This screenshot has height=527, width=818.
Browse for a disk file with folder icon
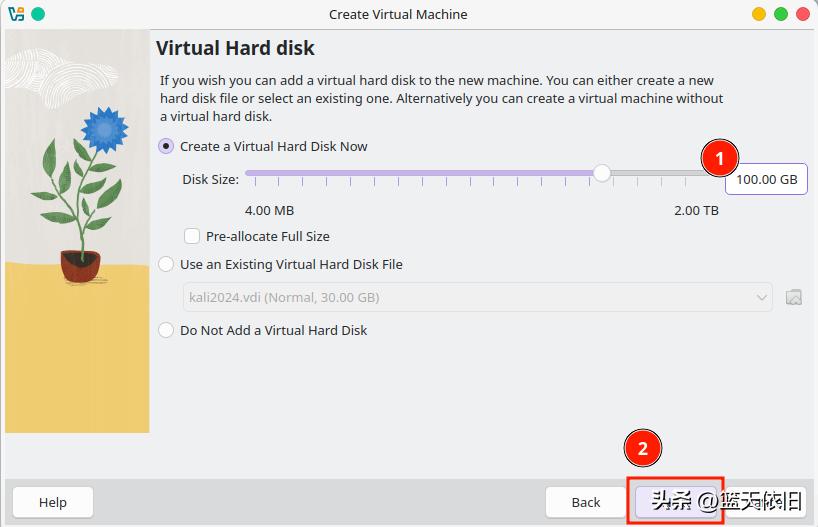pyautogui.click(x=794, y=297)
